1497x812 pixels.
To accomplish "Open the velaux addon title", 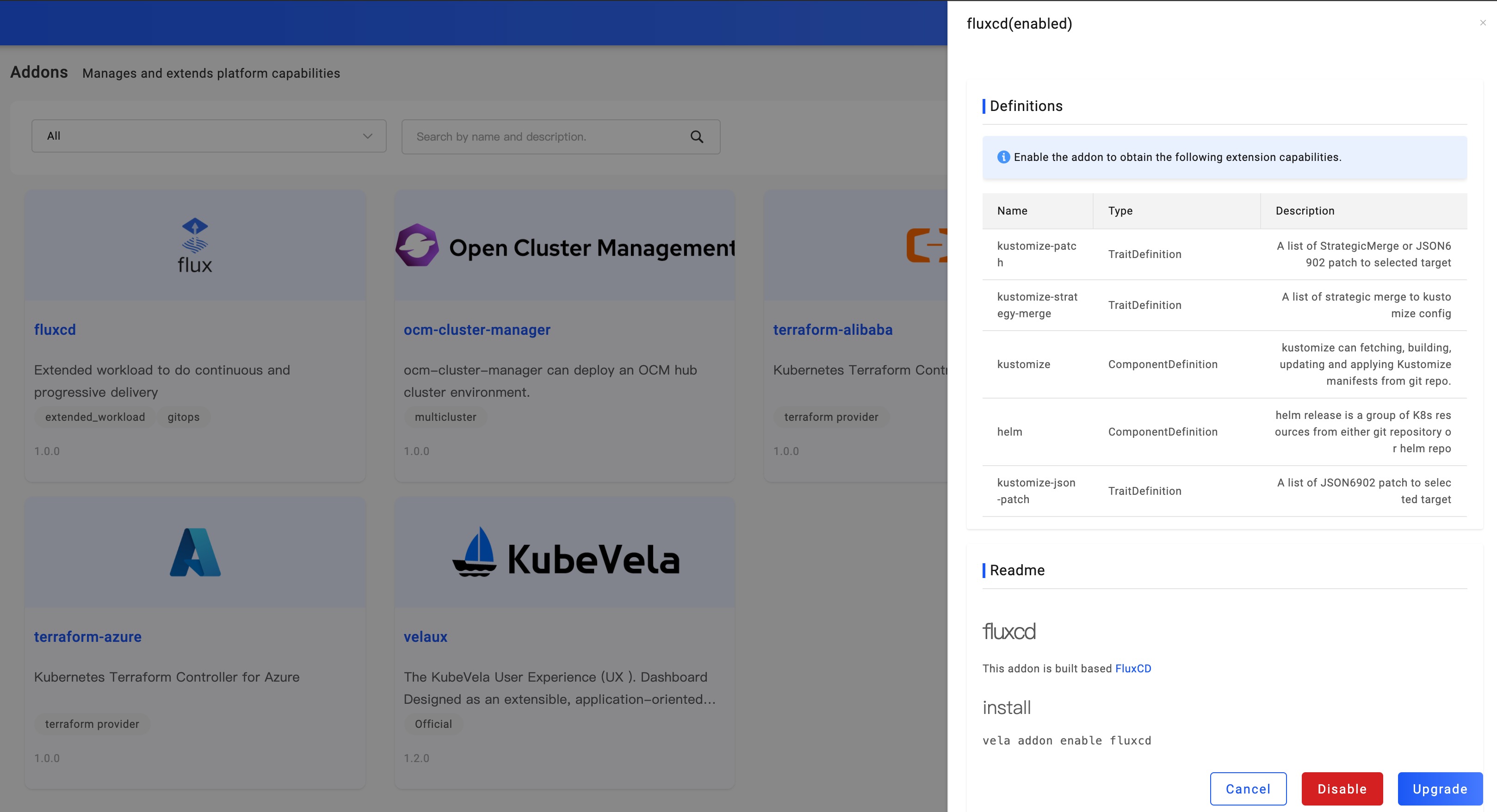I will (425, 637).
